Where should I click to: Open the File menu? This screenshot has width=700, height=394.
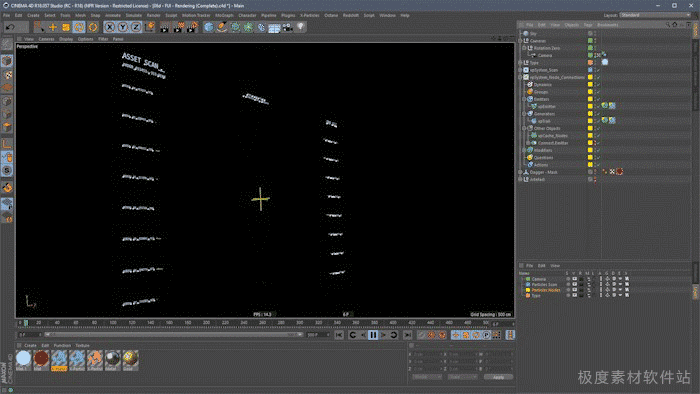pos(6,15)
